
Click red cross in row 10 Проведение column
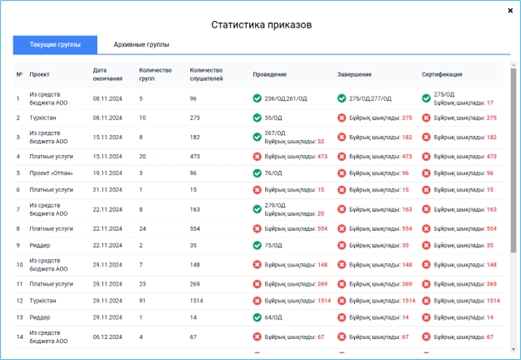[x=257, y=265]
